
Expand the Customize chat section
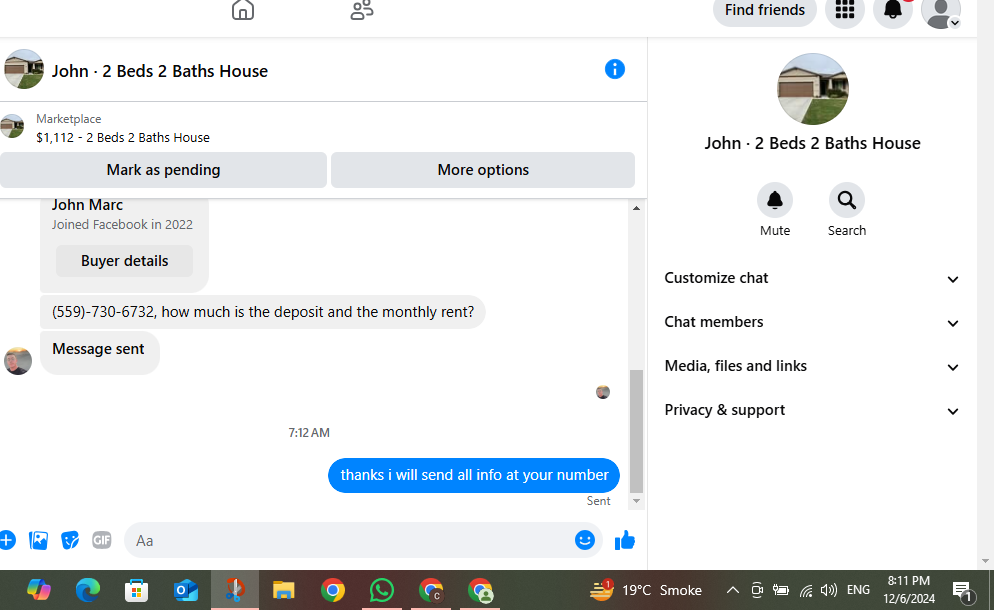click(x=811, y=278)
